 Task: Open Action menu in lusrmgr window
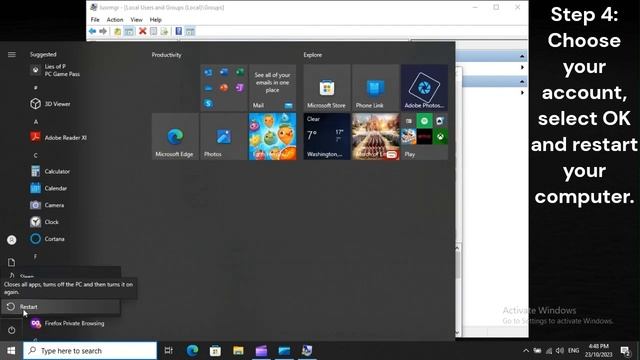(115, 20)
